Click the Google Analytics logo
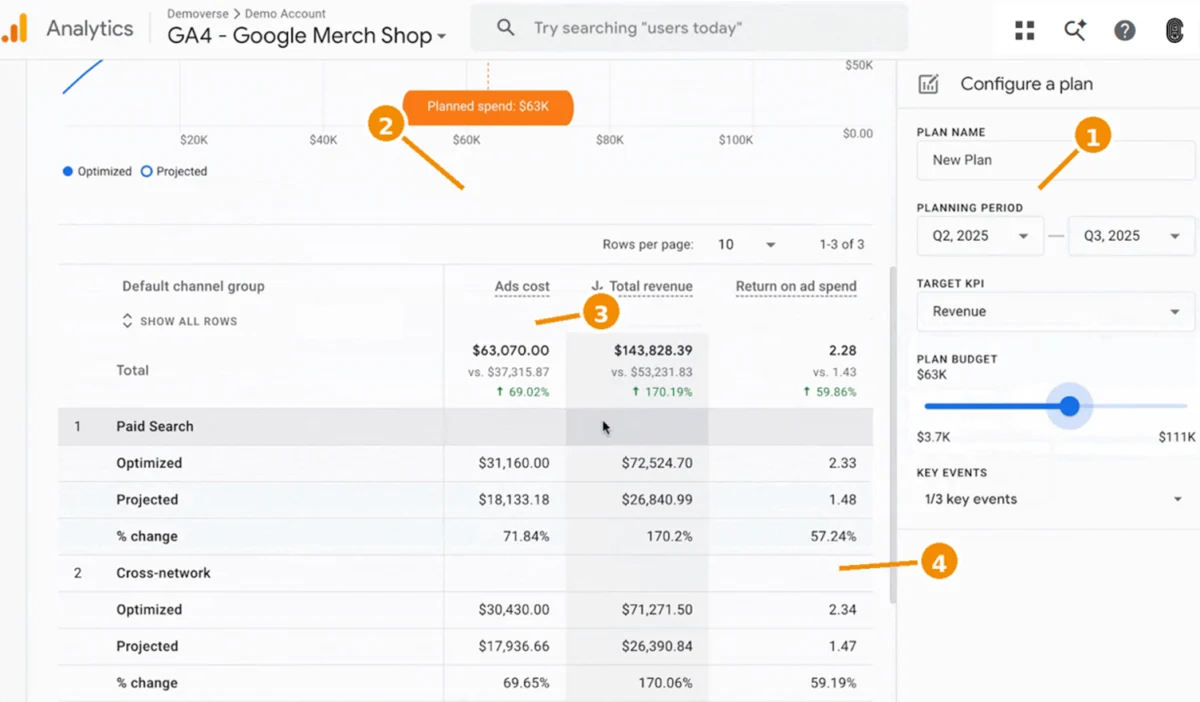Viewport: 1200px width, 702px height. click(15, 29)
